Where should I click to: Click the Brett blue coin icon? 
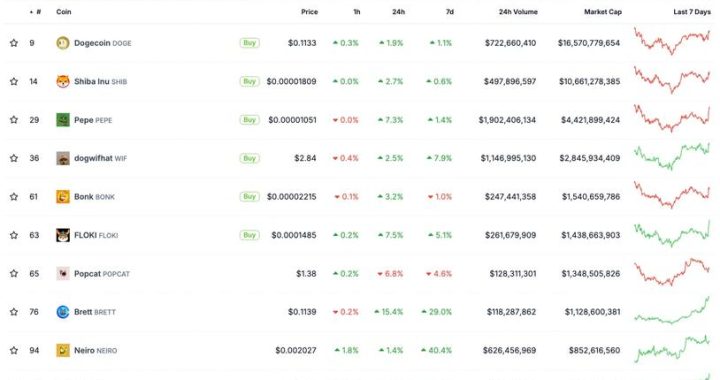pyautogui.click(x=63, y=312)
